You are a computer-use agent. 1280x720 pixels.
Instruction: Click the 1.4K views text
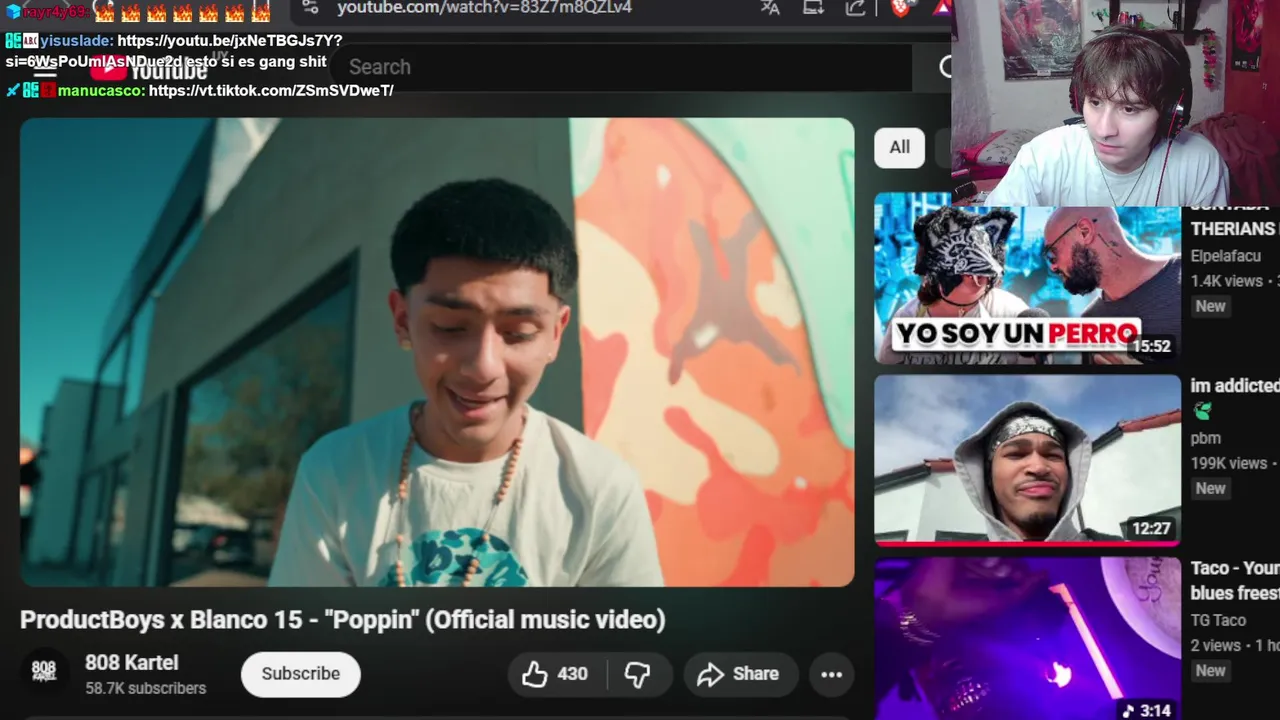(1226, 281)
